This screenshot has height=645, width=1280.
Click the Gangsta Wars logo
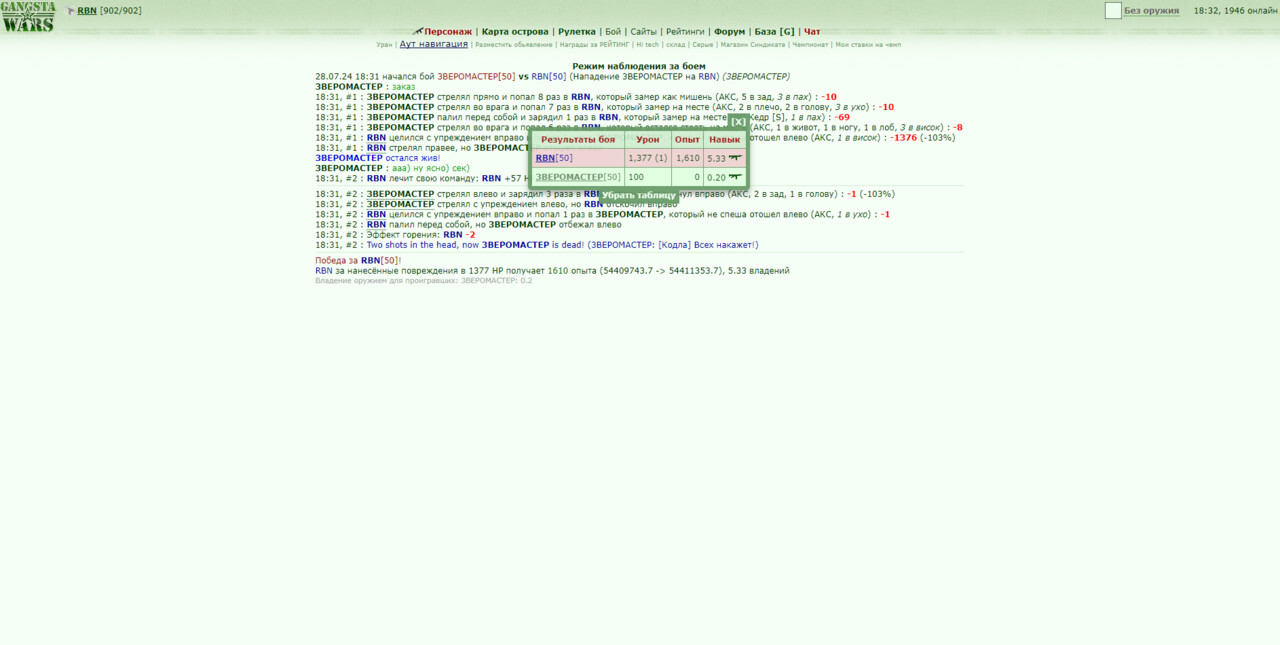pos(28,16)
